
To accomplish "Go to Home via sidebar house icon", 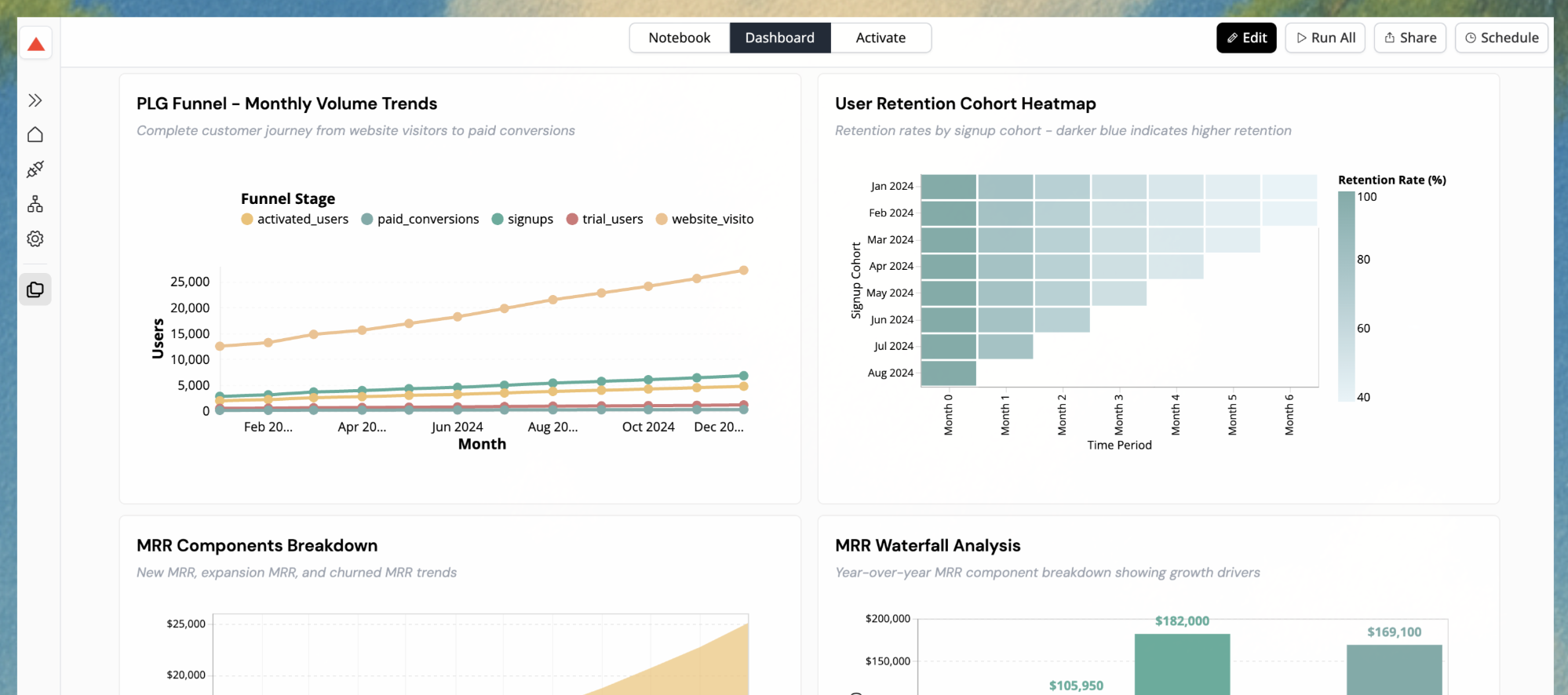I will (35, 135).
